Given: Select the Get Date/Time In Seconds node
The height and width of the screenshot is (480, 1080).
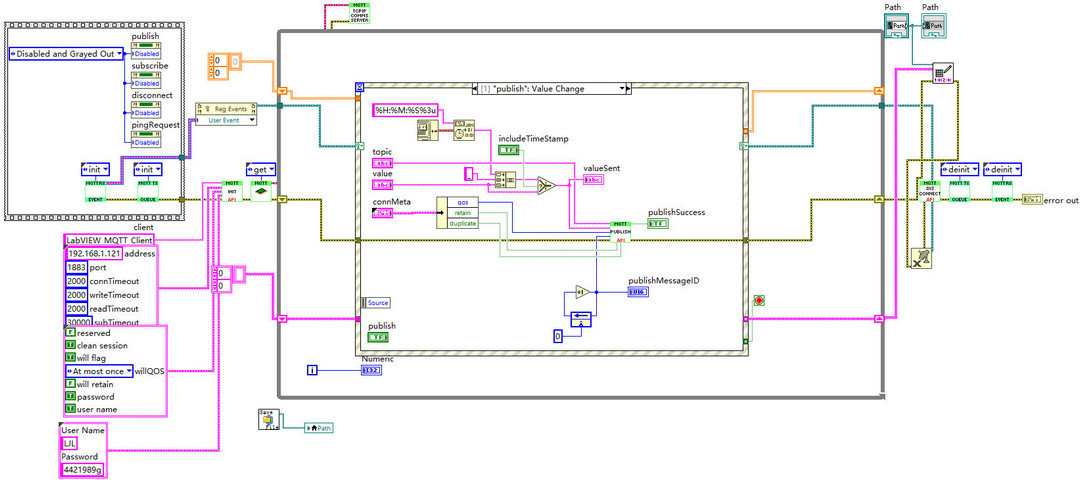Looking at the screenshot, I should [x=428, y=129].
